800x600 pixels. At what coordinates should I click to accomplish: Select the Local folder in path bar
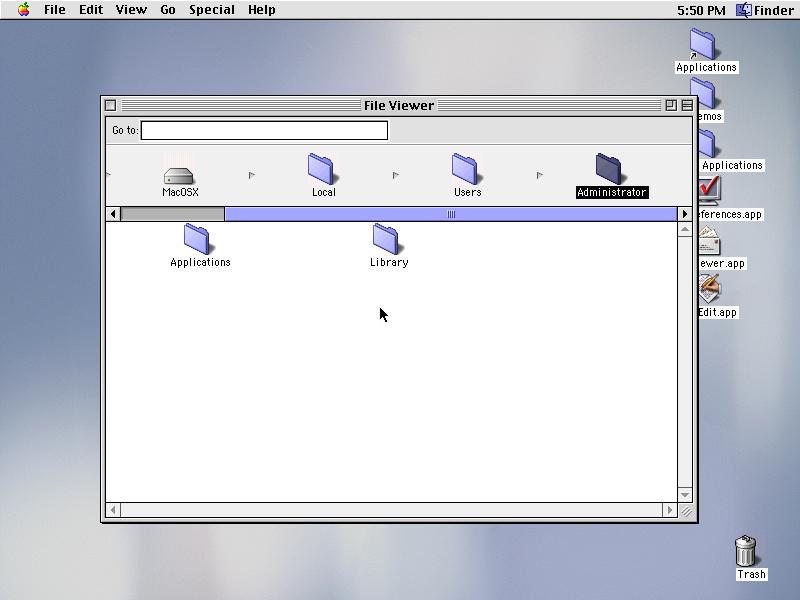point(322,169)
